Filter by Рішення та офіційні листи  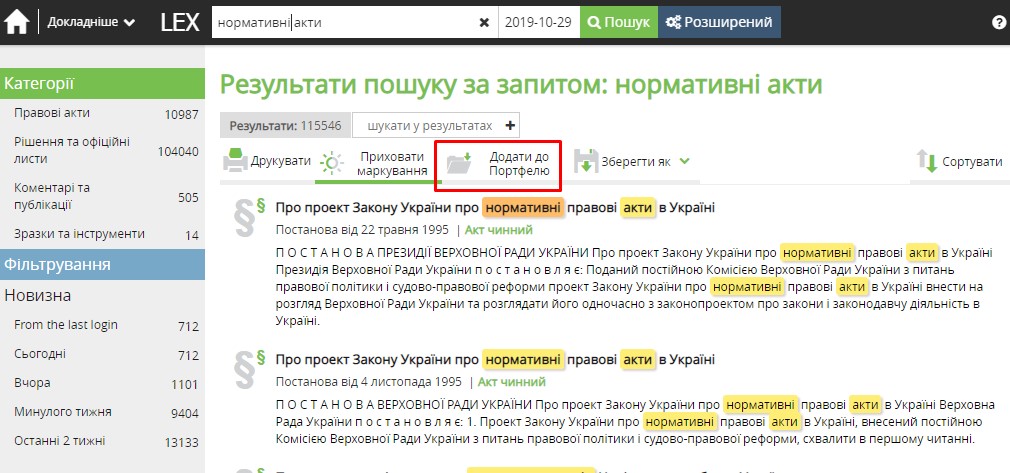click(x=72, y=151)
